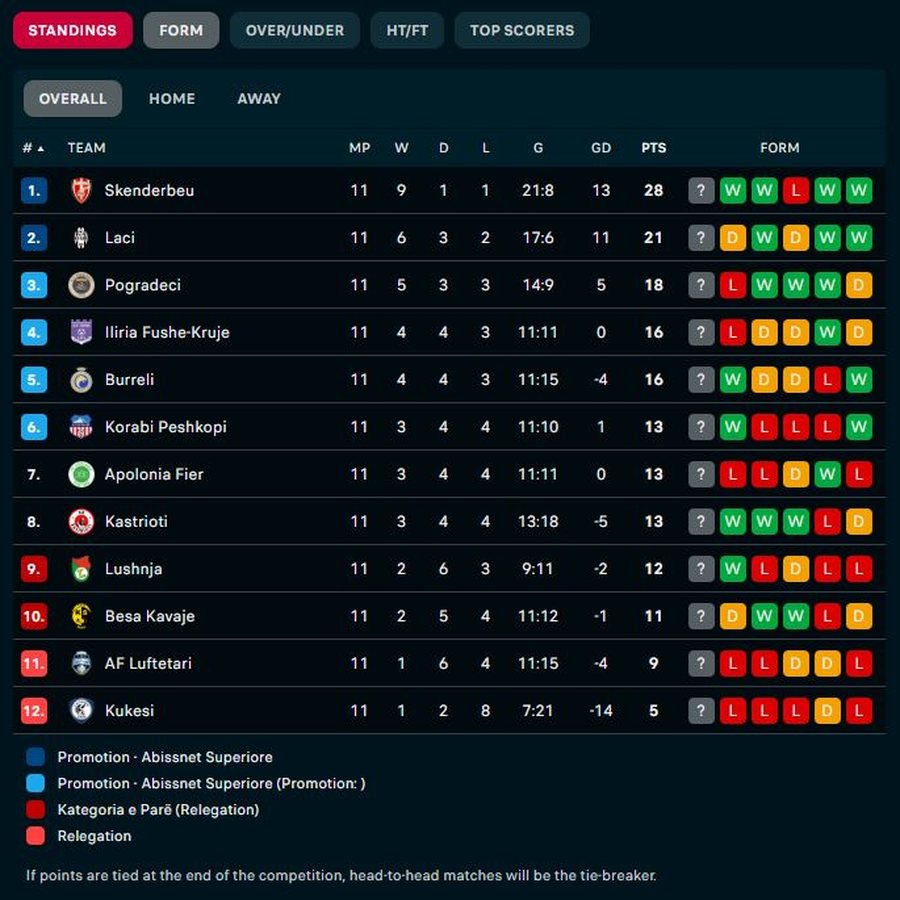Click the Laci club logo
This screenshot has height=900, width=900.
click(x=81, y=238)
